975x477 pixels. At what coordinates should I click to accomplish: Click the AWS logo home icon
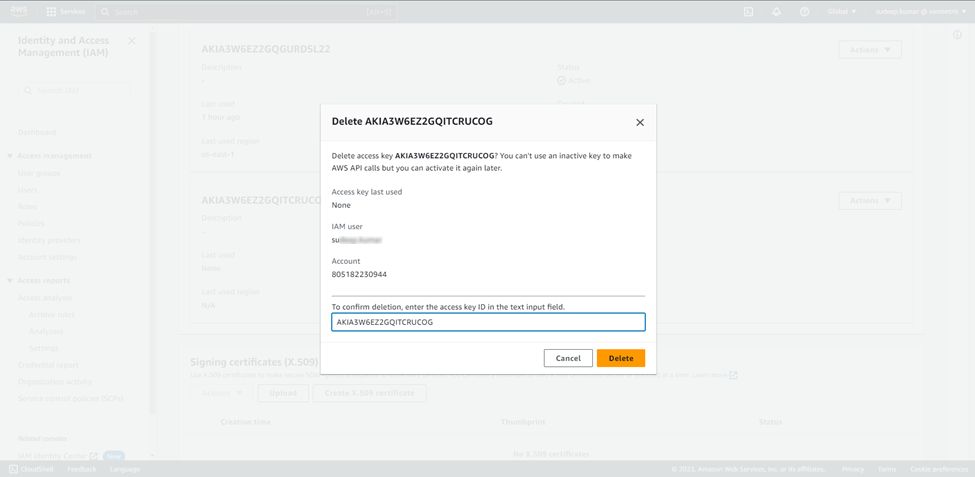coord(19,11)
